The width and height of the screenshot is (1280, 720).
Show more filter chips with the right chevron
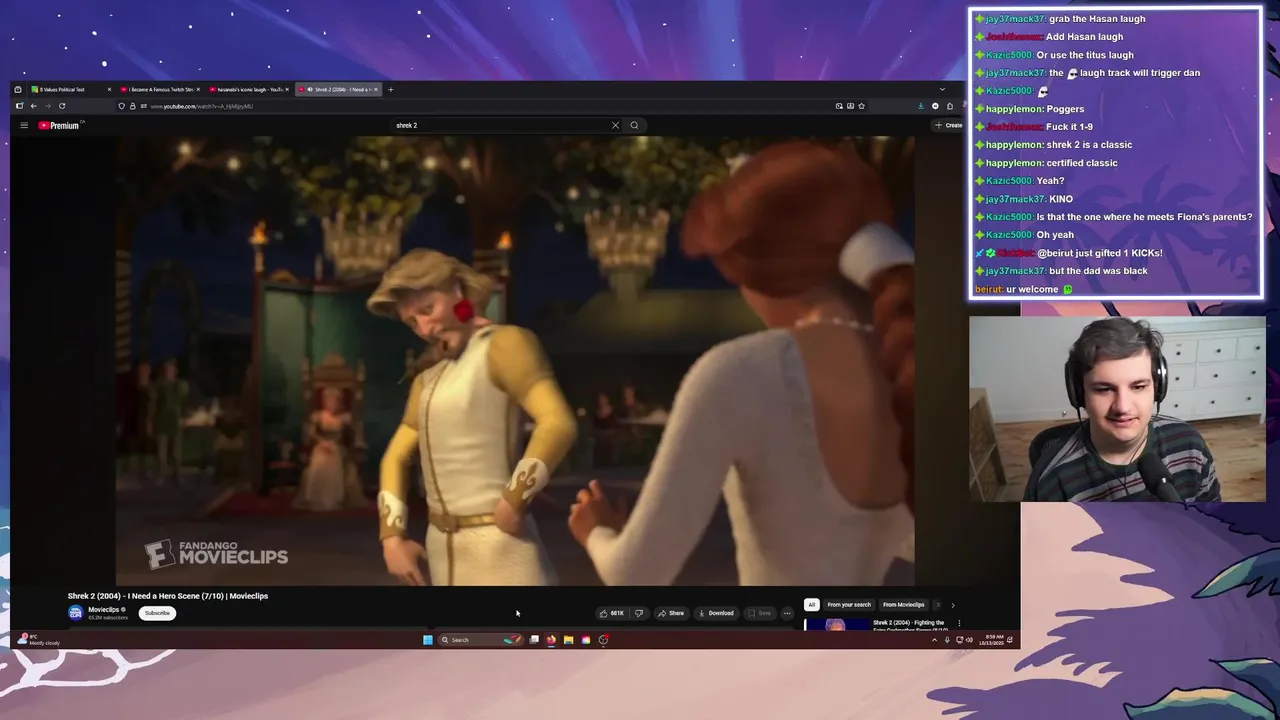(x=952, y=605)
